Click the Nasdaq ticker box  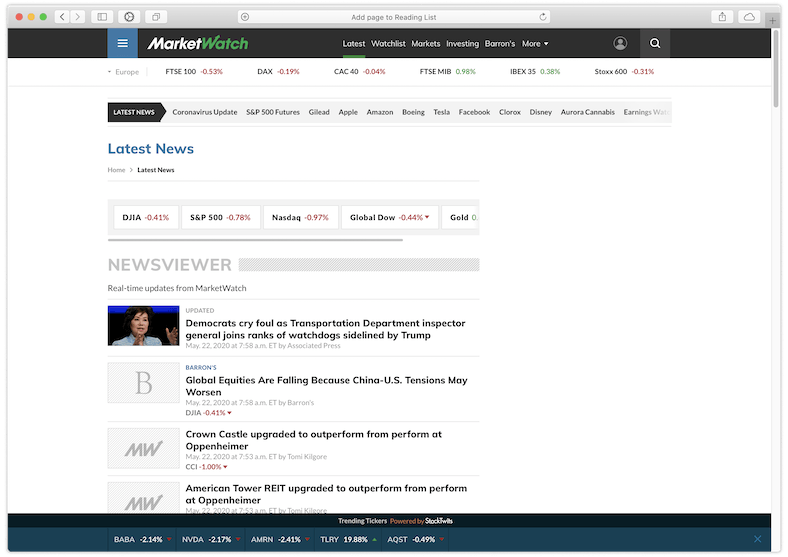301,217
